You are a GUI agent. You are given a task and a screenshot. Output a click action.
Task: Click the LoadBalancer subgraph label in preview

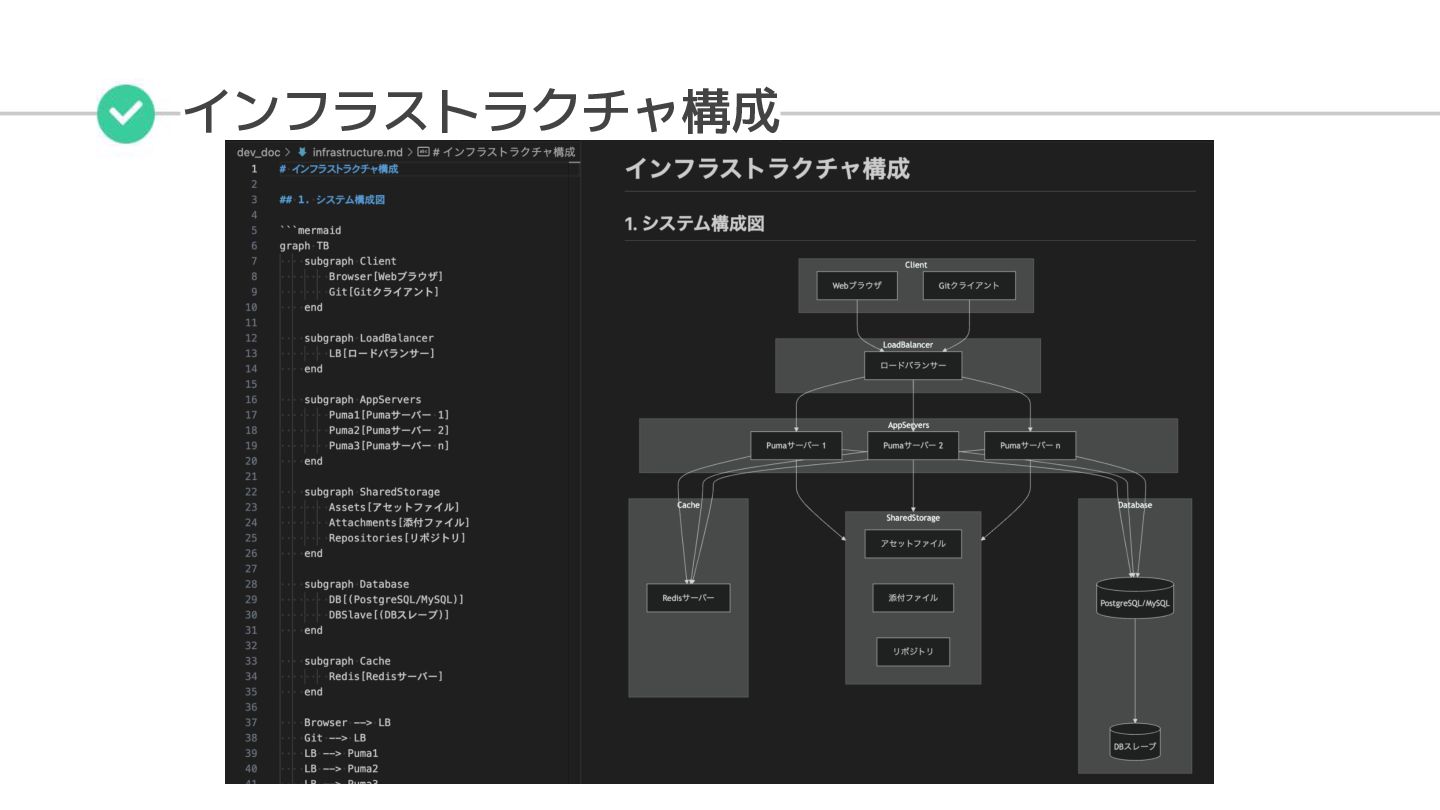(x=908, y=345)
